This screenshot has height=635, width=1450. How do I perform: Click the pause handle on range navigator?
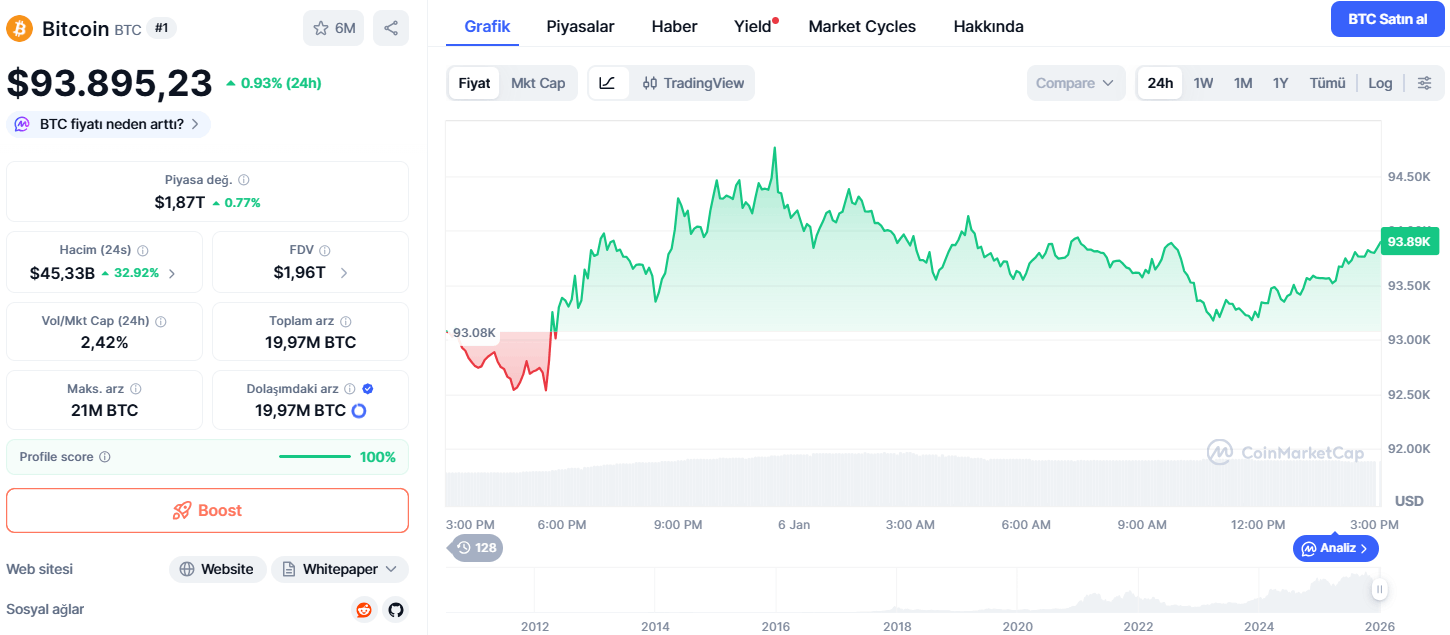coord(1380,590)
